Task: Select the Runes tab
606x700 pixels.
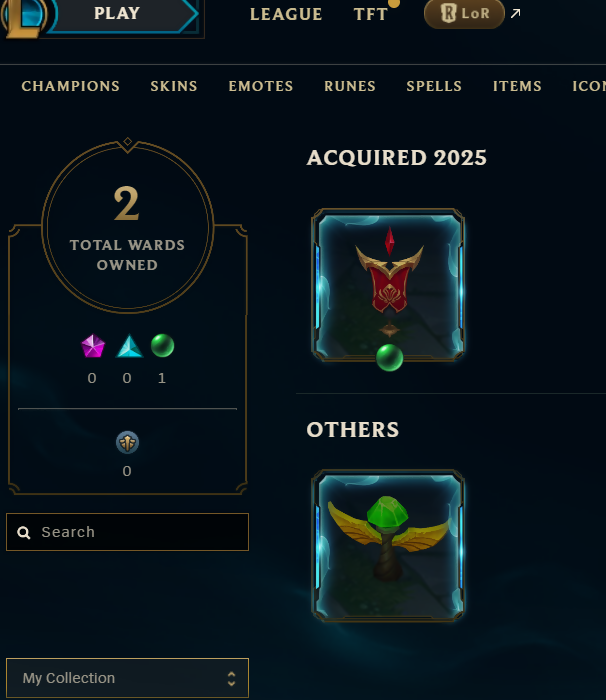Action: [x=350, y=86]
